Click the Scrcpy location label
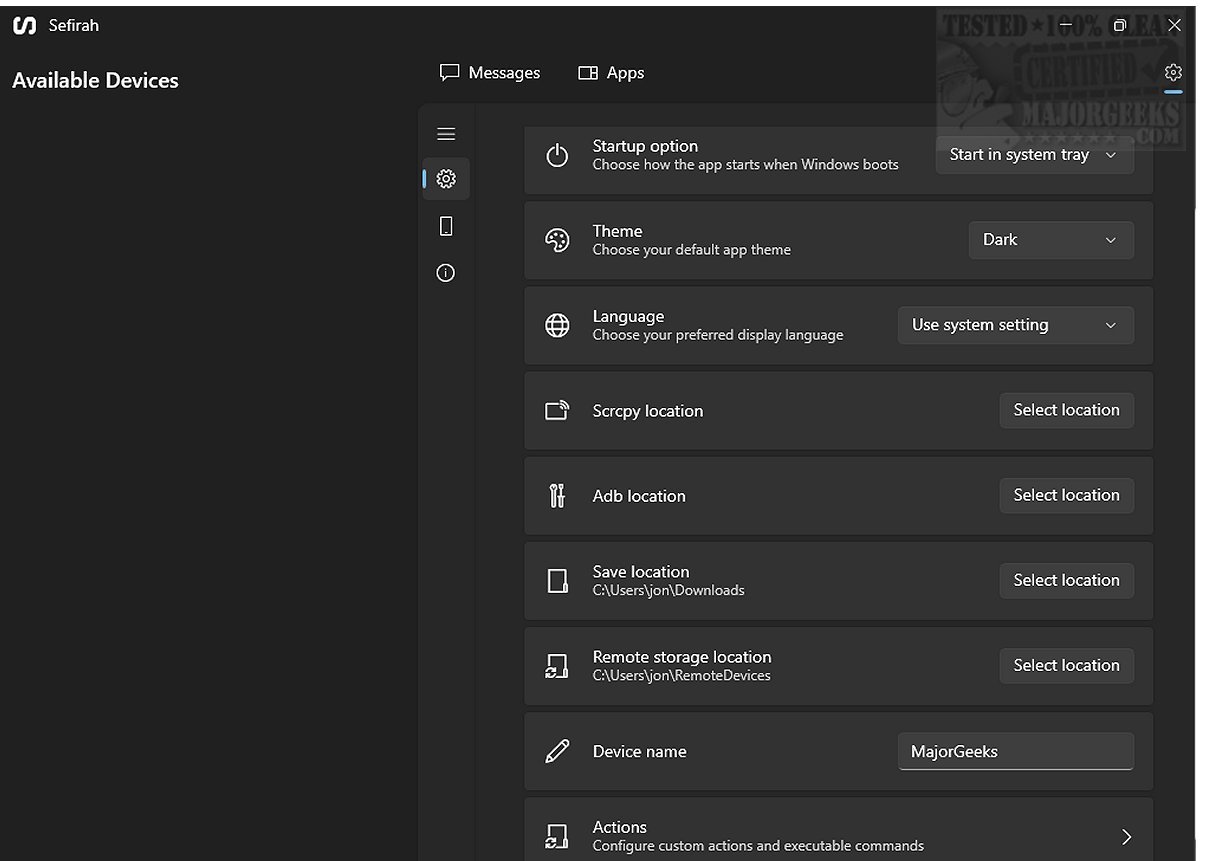The image size is (1205, 861). pyautogui.click(x=647, y=411)
